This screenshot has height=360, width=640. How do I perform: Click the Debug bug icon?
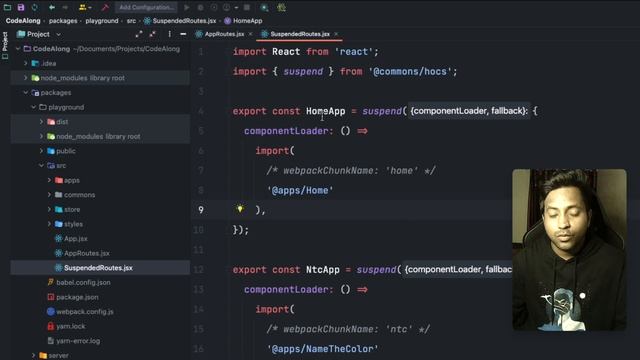200,7
